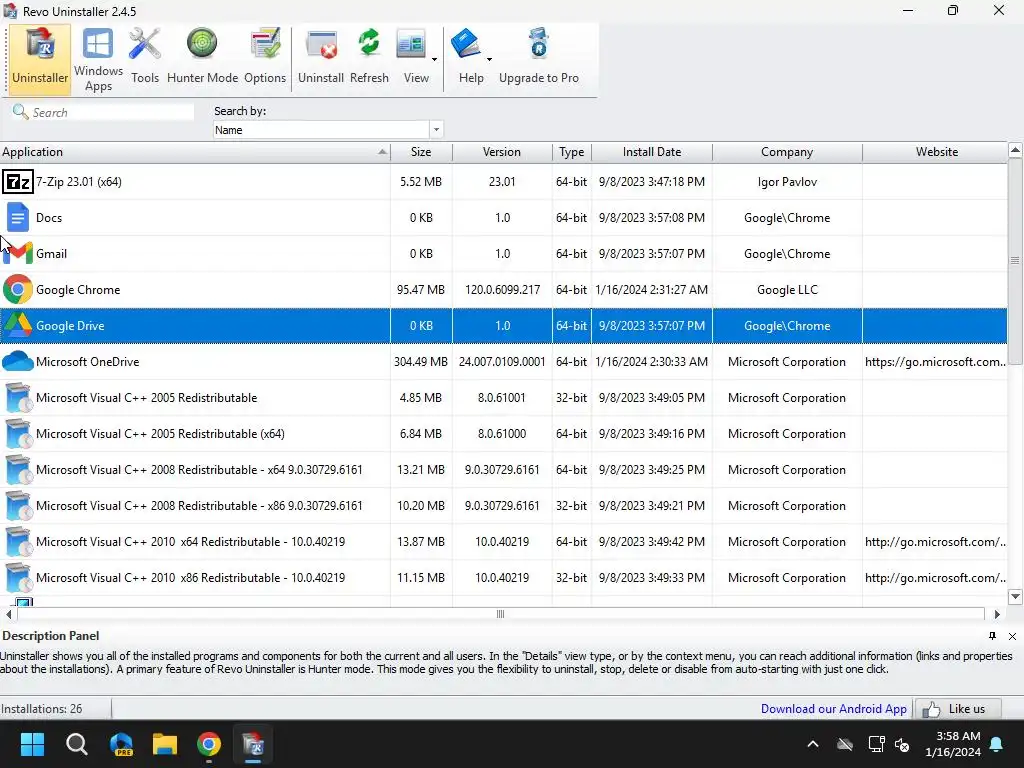Viewport: 1024px width, 768px height.
Task: Click the Docs application icon
Action: (18, 217)
